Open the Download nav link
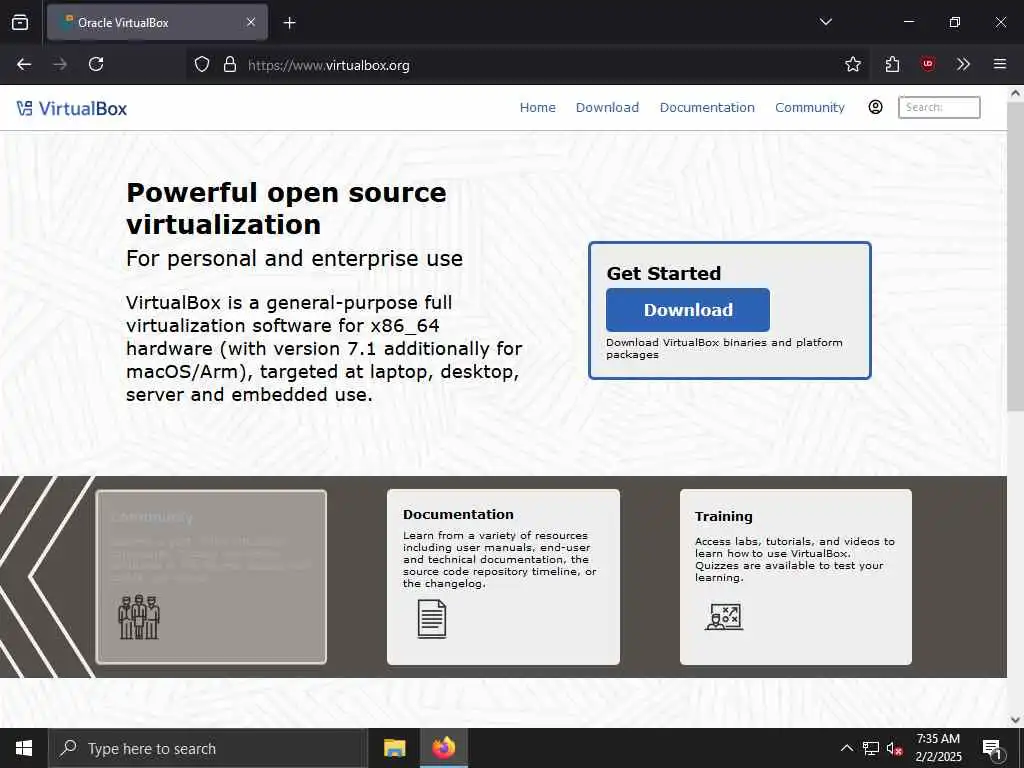 click(607, 108)
